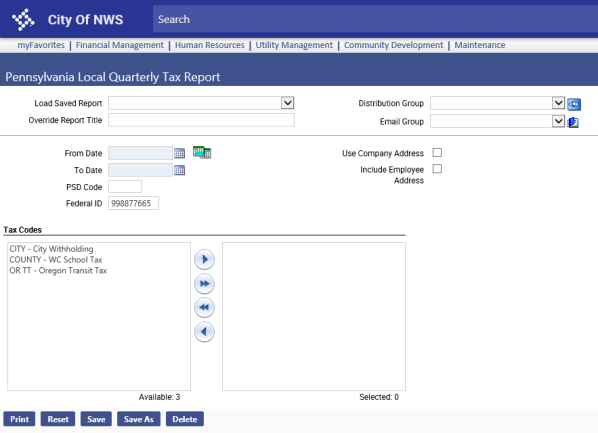
Task: Click the City Of NWS logo
Action: click(x=23, y=19)
